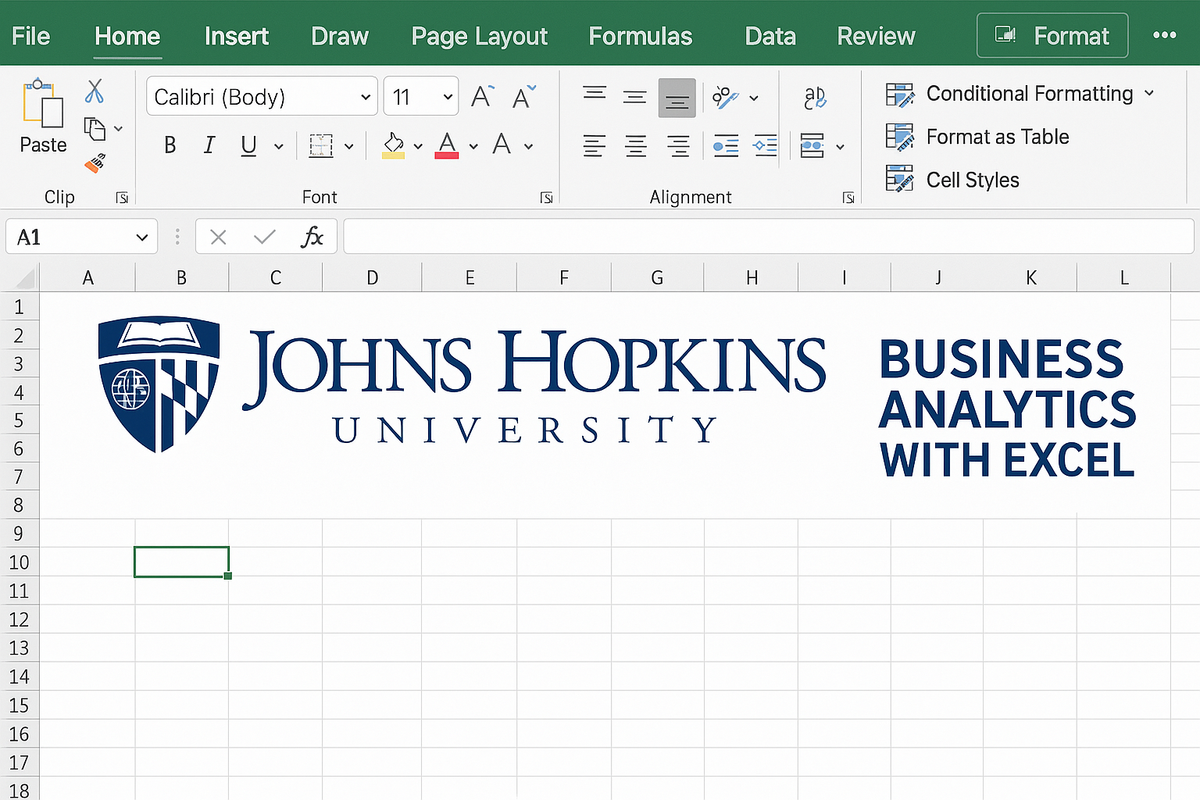This screenshot has width=1200, height=800.
Task: Expand the font color dropdown arrow
Action: tap(473, 147)
